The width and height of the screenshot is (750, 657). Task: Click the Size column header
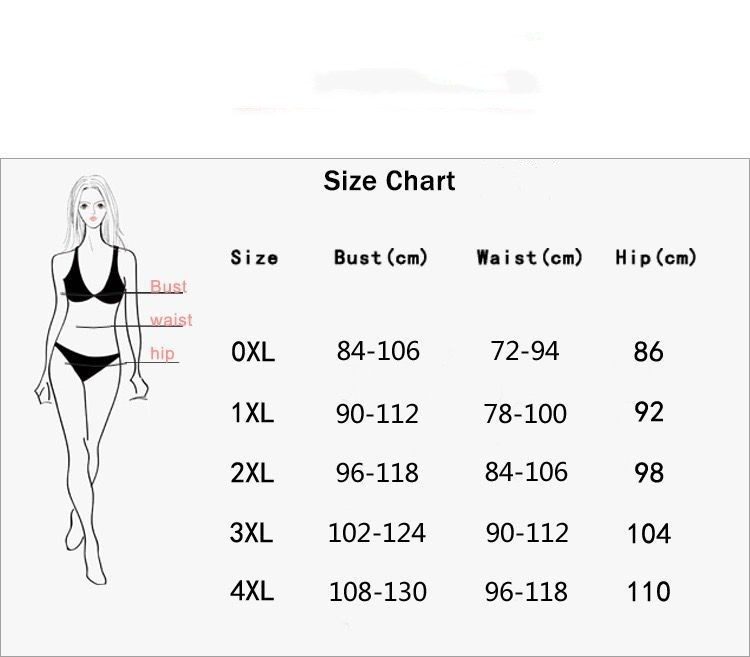pos(254,257)
